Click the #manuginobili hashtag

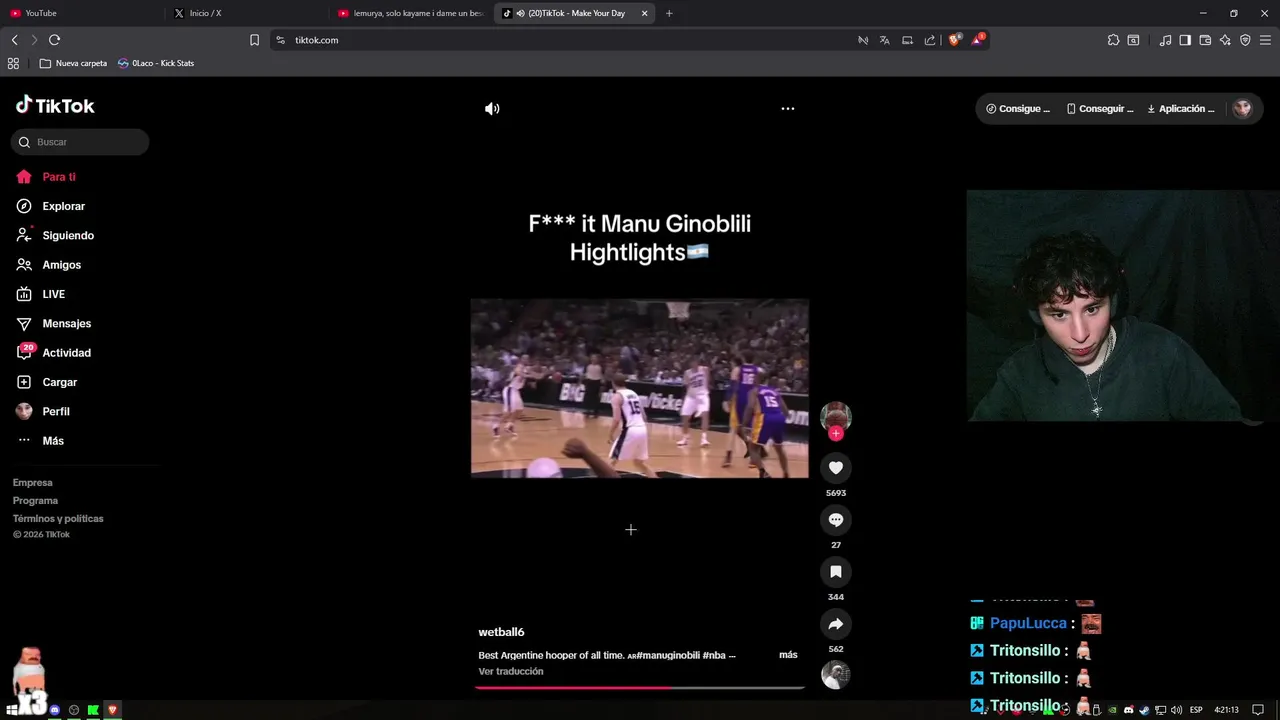pos(668,655)
